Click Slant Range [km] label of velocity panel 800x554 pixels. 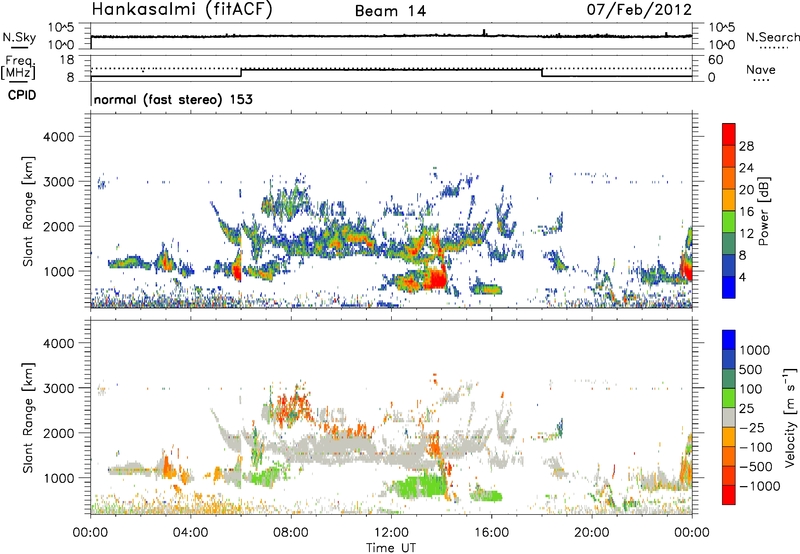[28, 418]
